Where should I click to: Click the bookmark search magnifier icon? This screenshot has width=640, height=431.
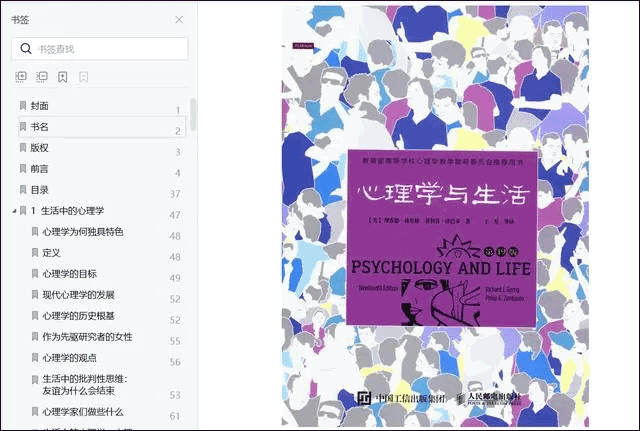26,49
